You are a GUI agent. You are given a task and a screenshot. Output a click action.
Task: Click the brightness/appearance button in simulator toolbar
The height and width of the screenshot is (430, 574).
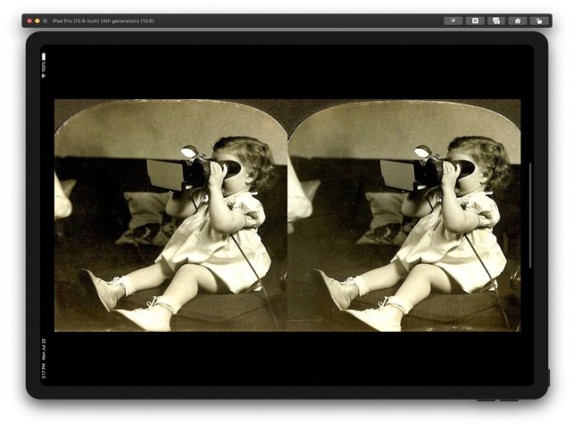(453, 21)
